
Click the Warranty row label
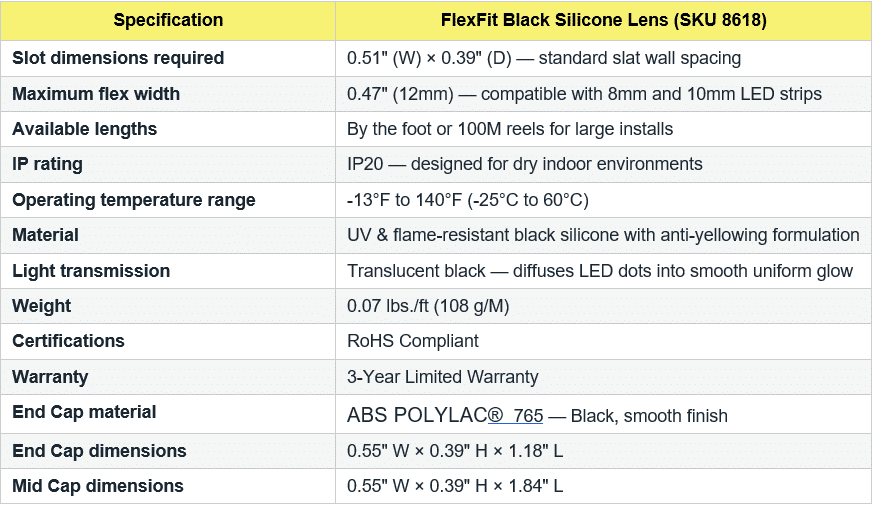click(x=50, y=377)
